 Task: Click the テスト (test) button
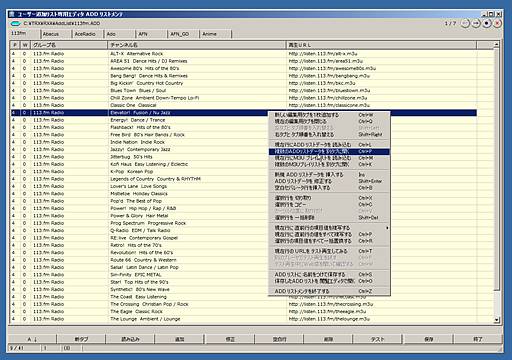tap(378, 339)
